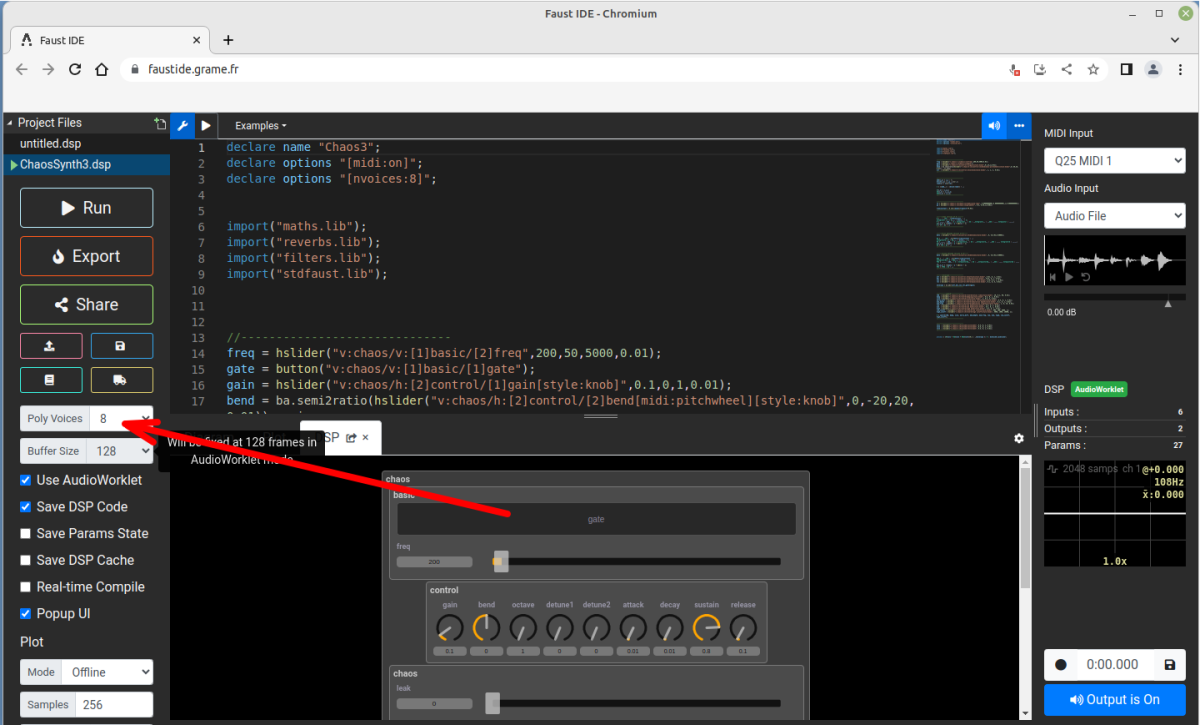Enable Save DSP Cache

26,560
